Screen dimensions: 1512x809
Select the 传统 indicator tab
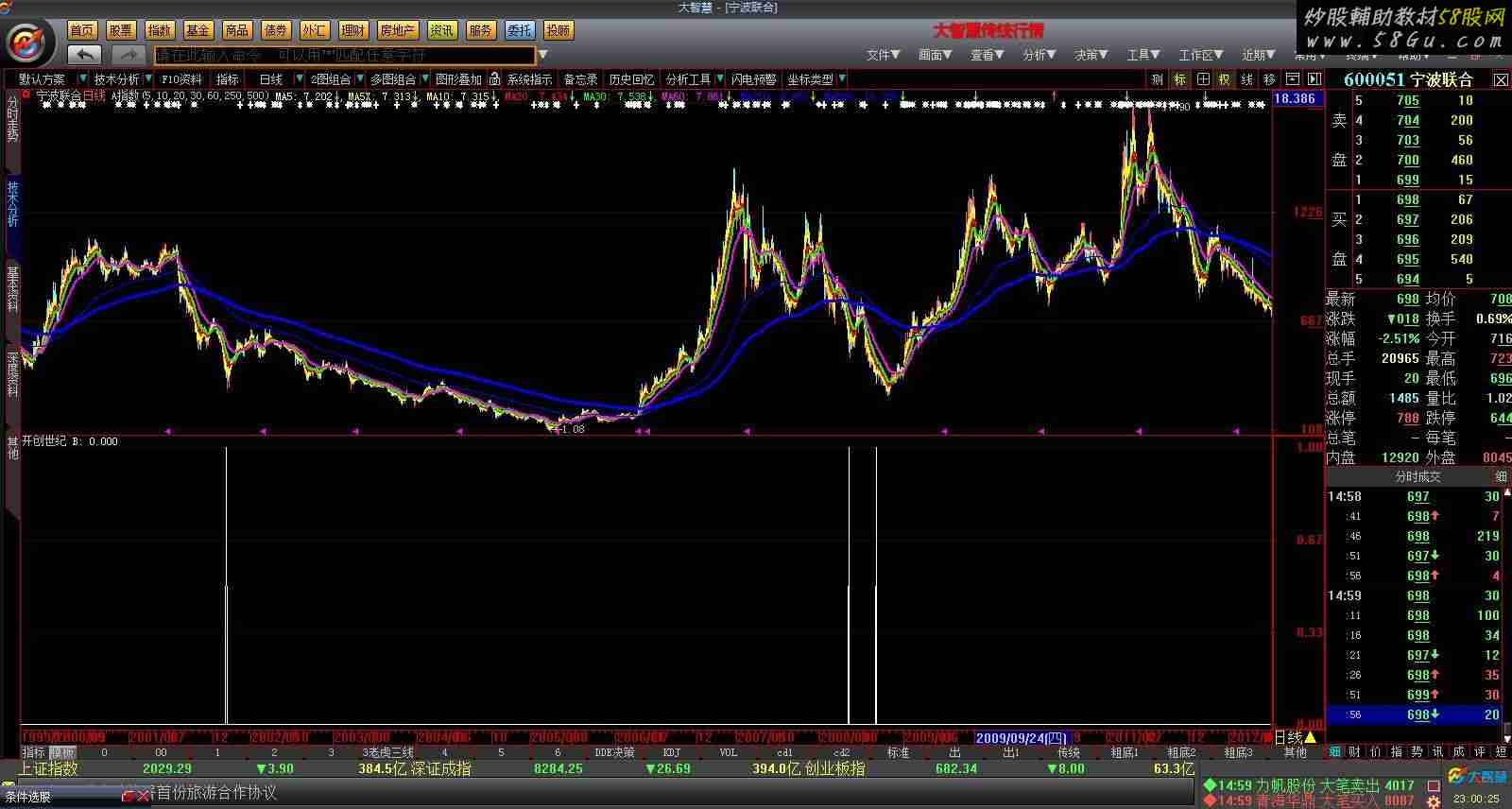pyautogui.click(x=1069, y=752)
